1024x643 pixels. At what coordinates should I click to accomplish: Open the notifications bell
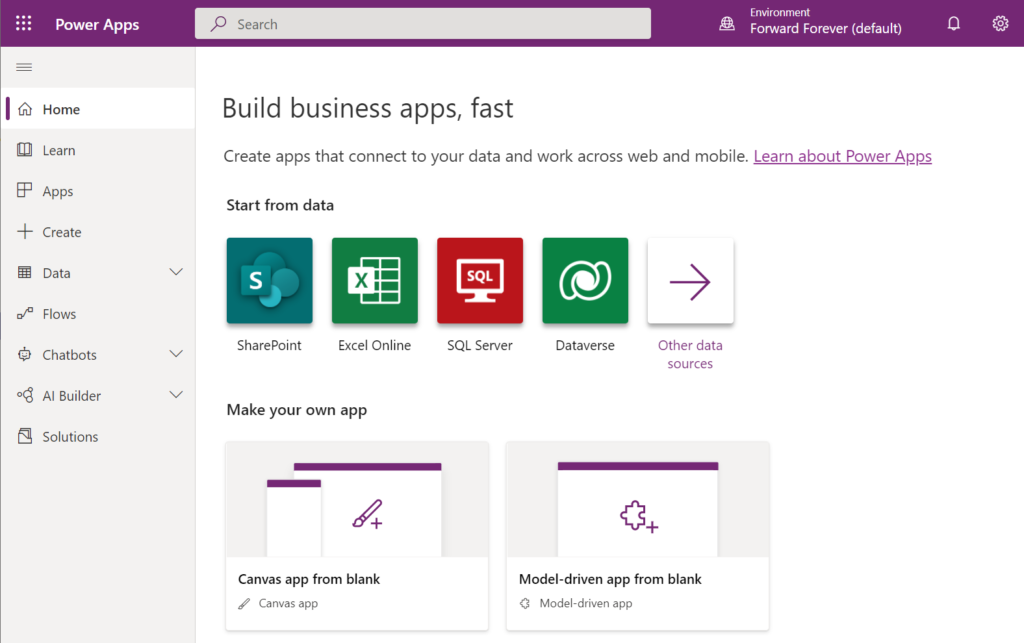pos(953,24)
